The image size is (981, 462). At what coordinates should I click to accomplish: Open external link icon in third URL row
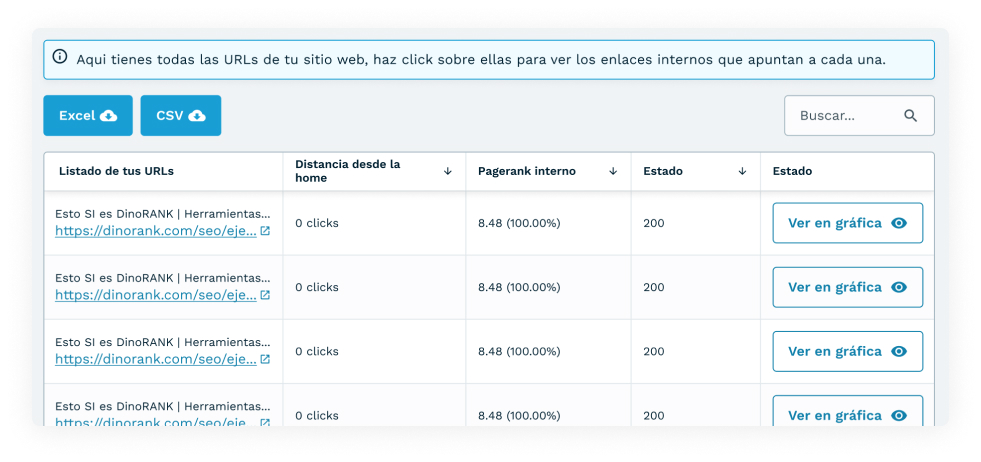[265, 359]
